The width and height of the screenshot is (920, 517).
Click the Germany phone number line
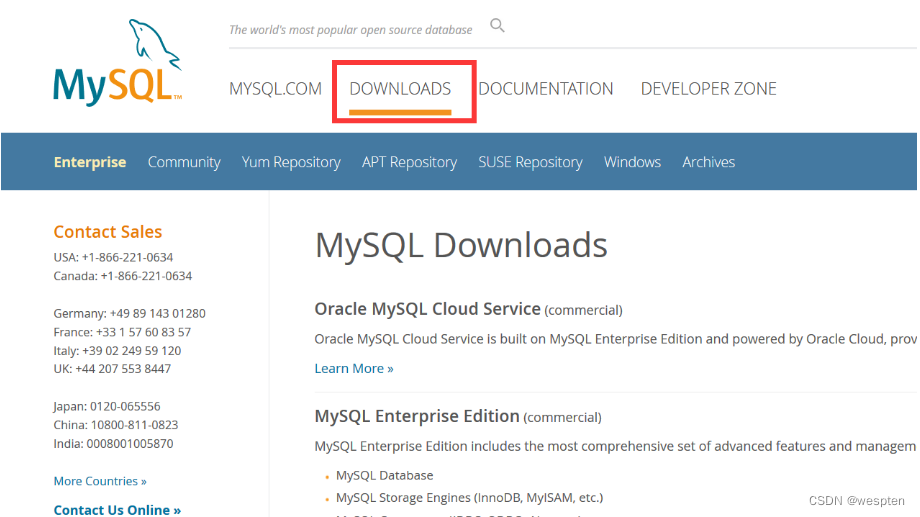130,313
